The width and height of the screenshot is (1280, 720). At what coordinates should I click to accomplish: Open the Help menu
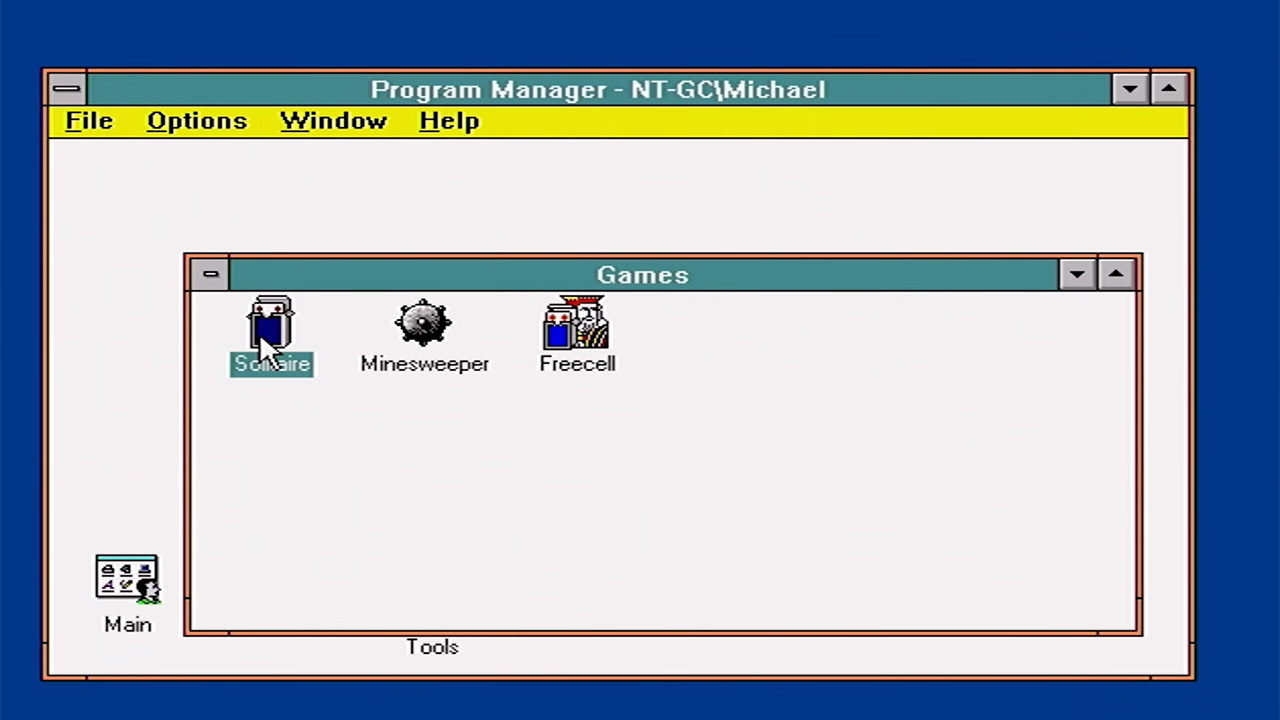pyautogui.click(x=449, y=121)
